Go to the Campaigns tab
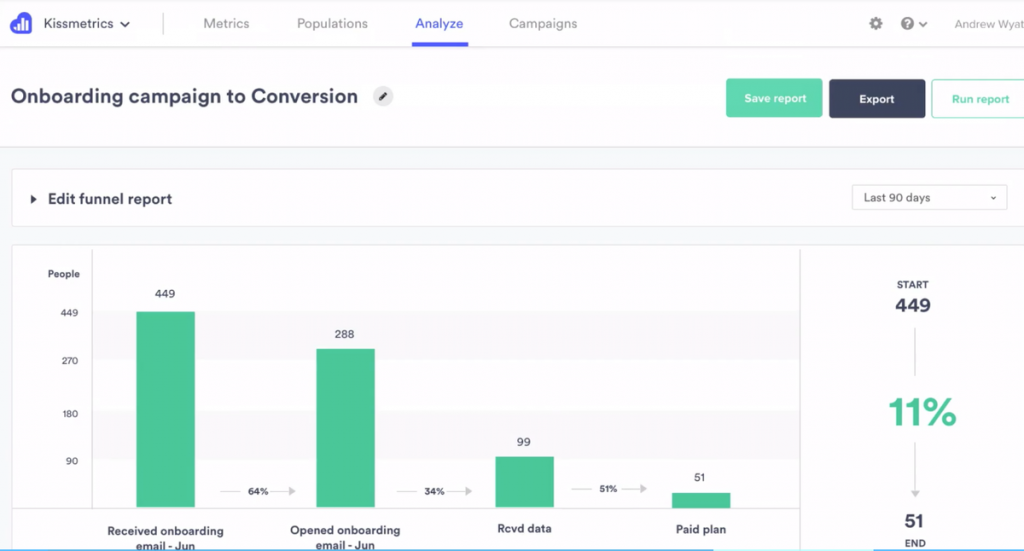Image resolution: width=1024 pixels, height=551 pixels. coord(542,24)
